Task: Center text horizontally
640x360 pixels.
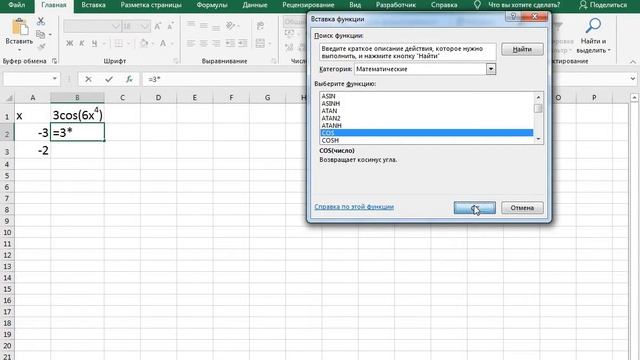Action: [x=203, y=43]
